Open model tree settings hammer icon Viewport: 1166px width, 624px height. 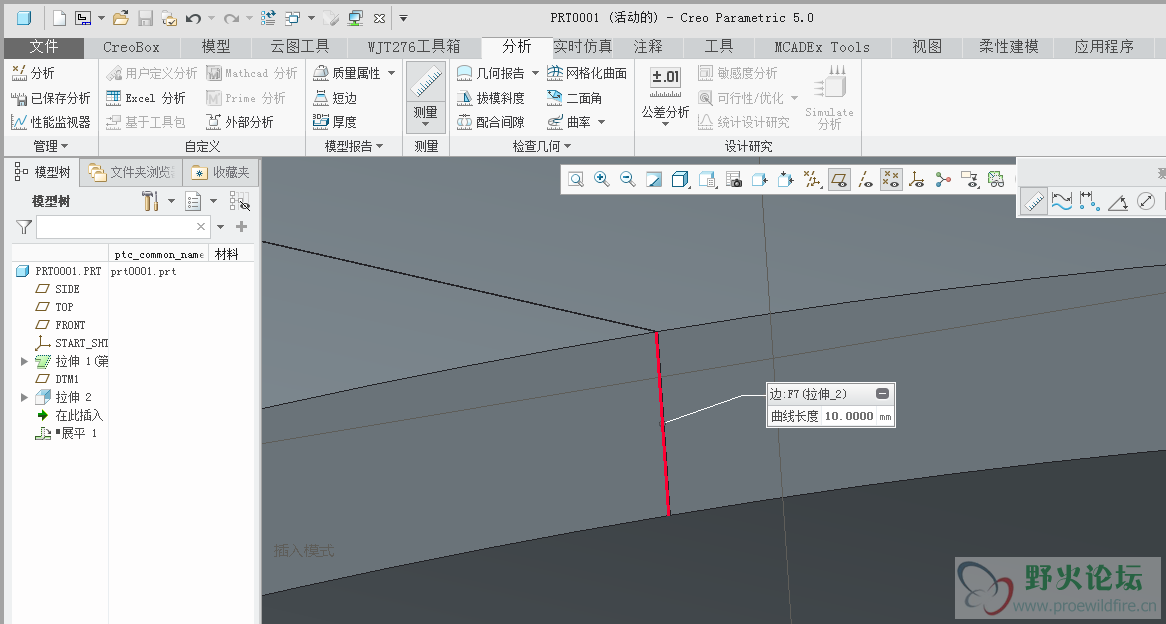(x=150, y=201)
